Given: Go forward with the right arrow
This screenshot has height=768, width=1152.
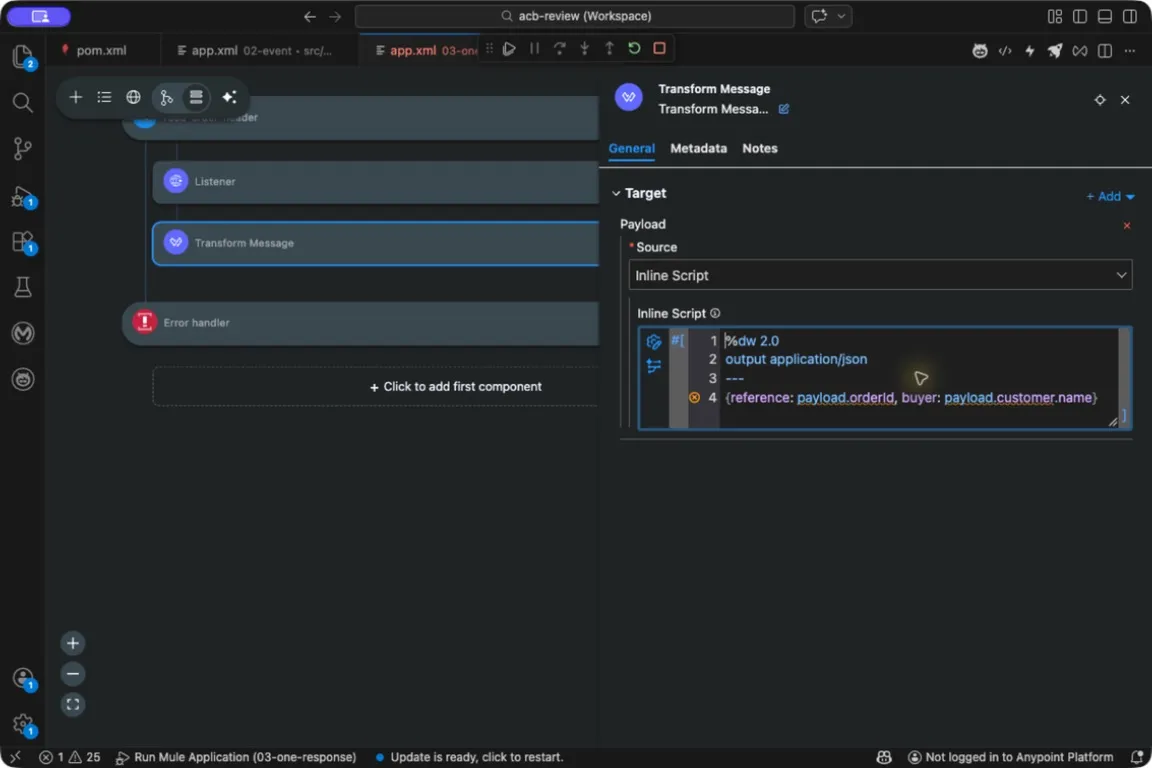Looking at the screenshot, I should 335,16.
